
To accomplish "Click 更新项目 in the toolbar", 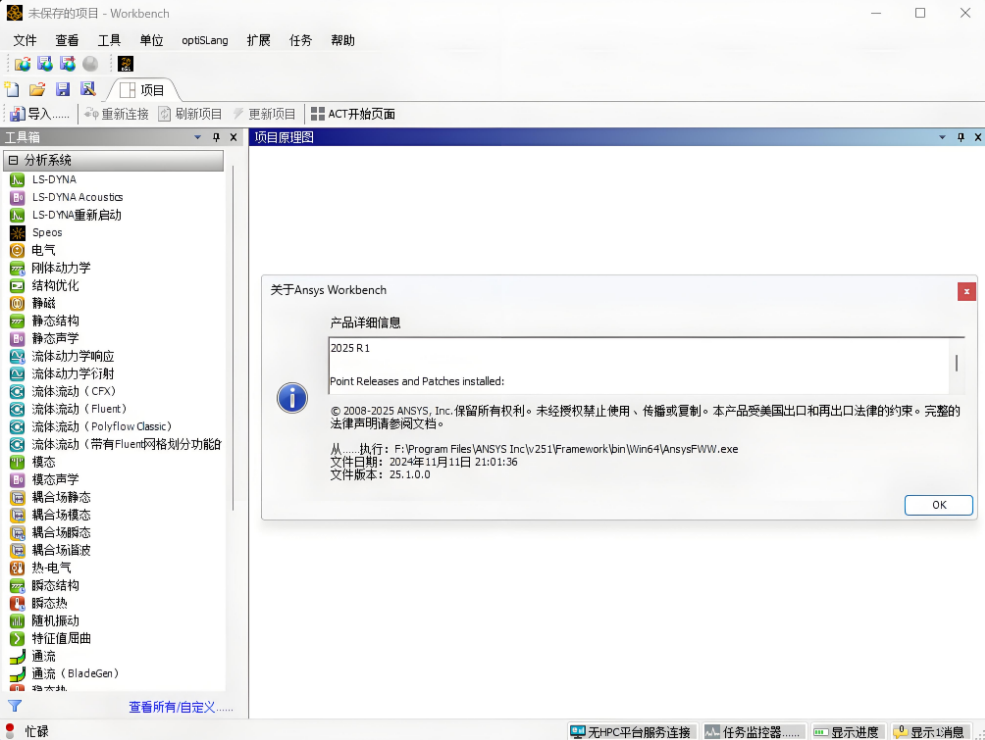I will tap(264, 114).
